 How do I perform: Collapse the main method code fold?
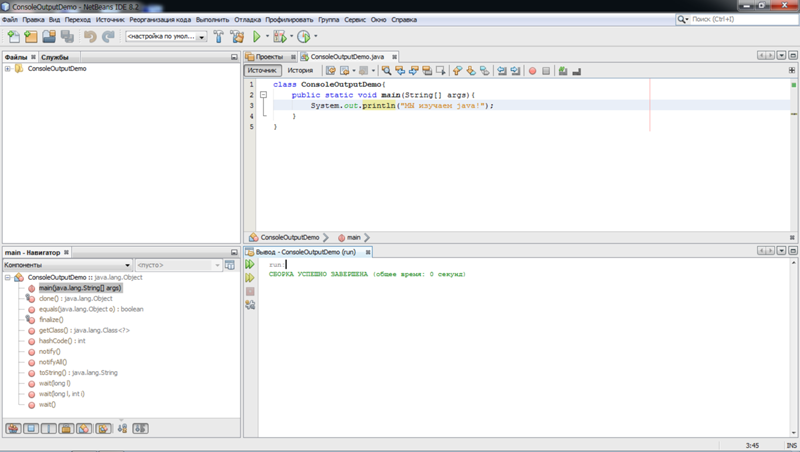pyautogui.click(x=263, y=95)
